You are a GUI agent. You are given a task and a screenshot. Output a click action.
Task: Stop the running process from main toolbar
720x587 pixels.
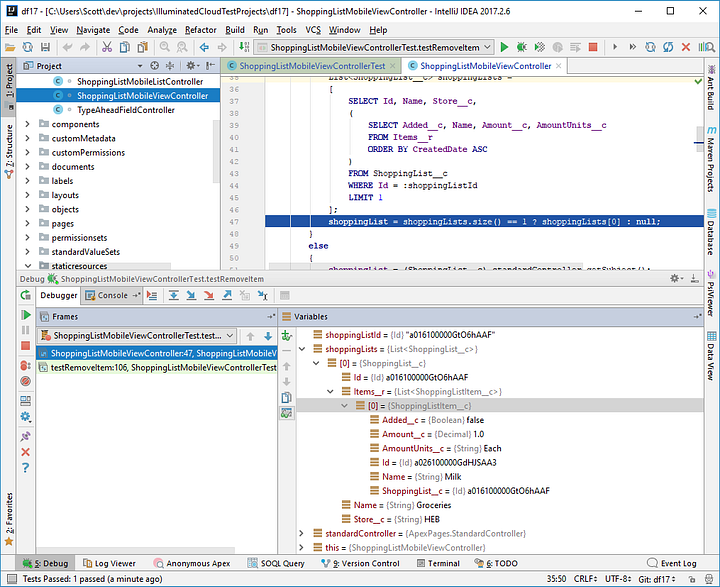click(593, 47)
